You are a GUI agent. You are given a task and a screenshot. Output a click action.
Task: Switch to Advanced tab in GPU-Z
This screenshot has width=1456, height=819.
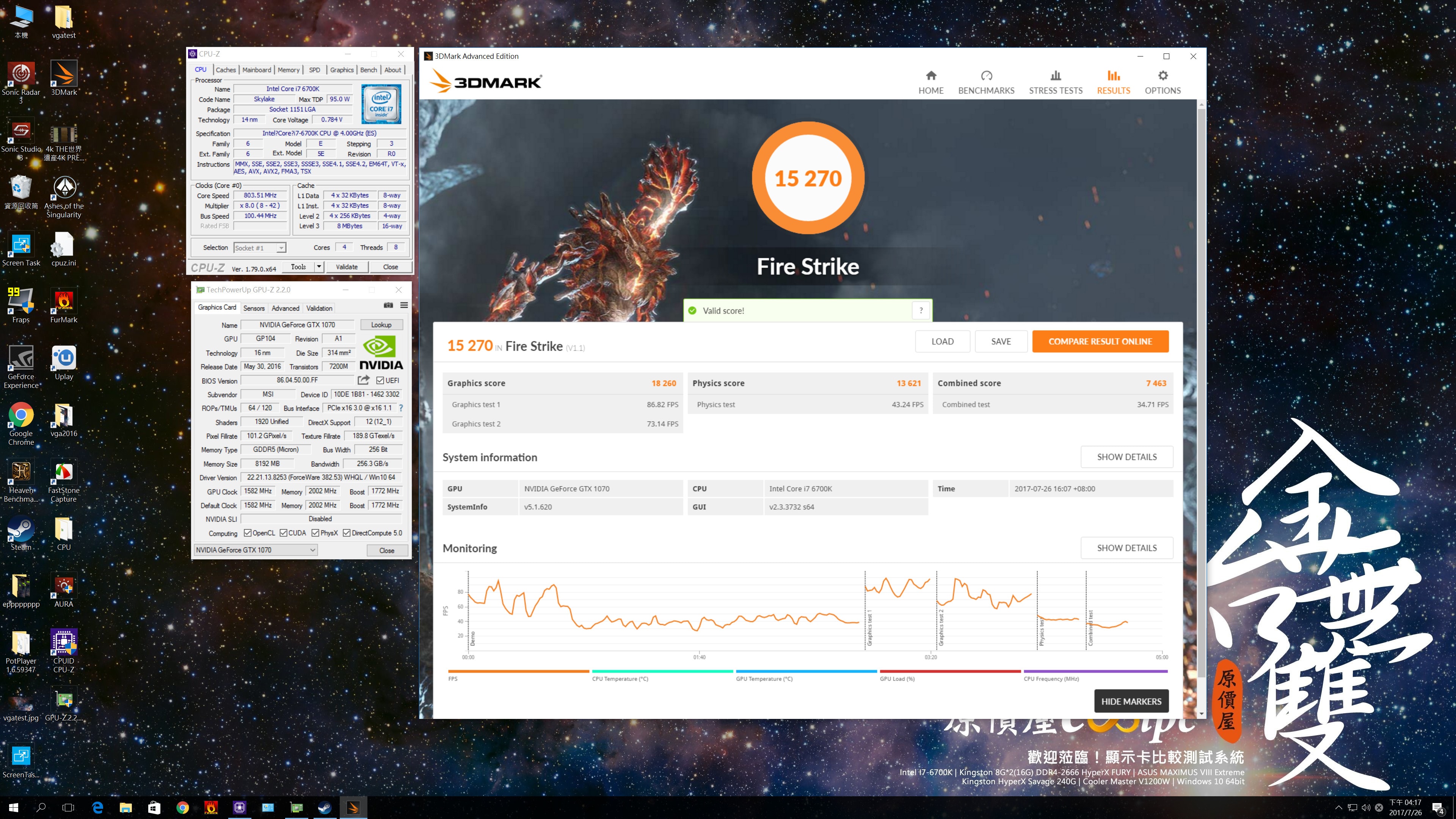tap(286, 308)
